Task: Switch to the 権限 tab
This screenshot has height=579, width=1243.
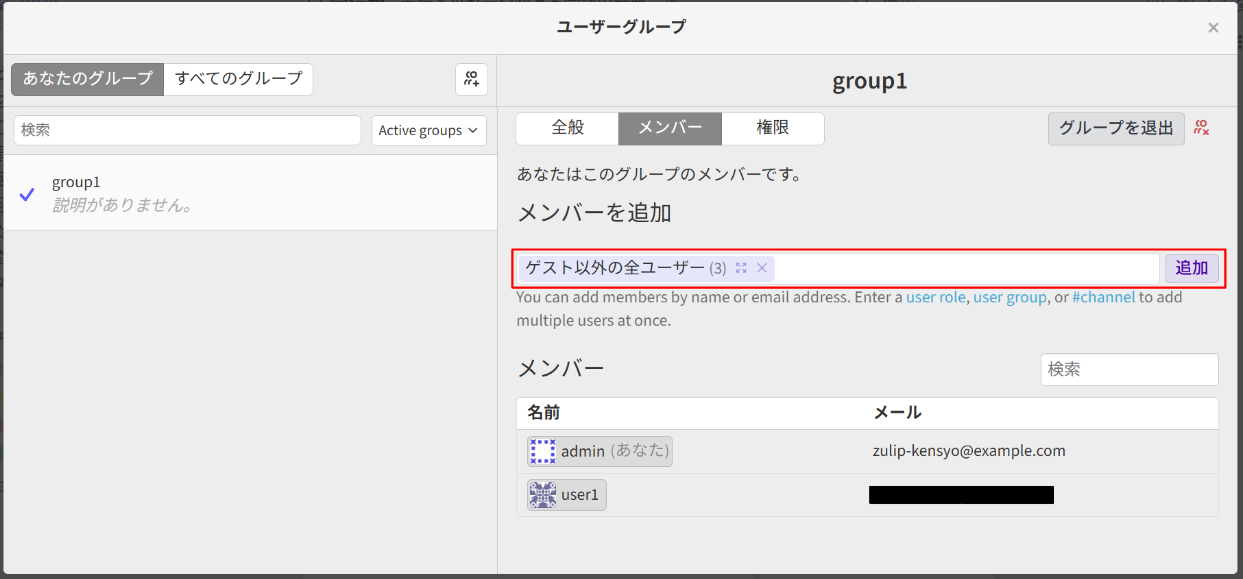Action: [772, 128]
